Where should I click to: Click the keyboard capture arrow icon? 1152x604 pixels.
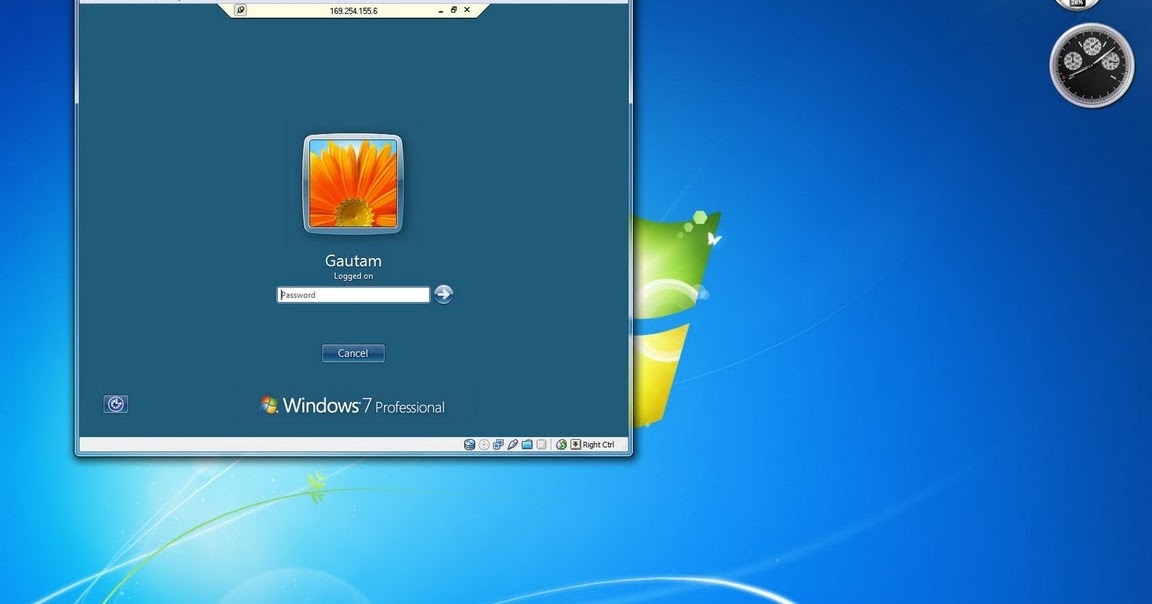click(575, 445)
